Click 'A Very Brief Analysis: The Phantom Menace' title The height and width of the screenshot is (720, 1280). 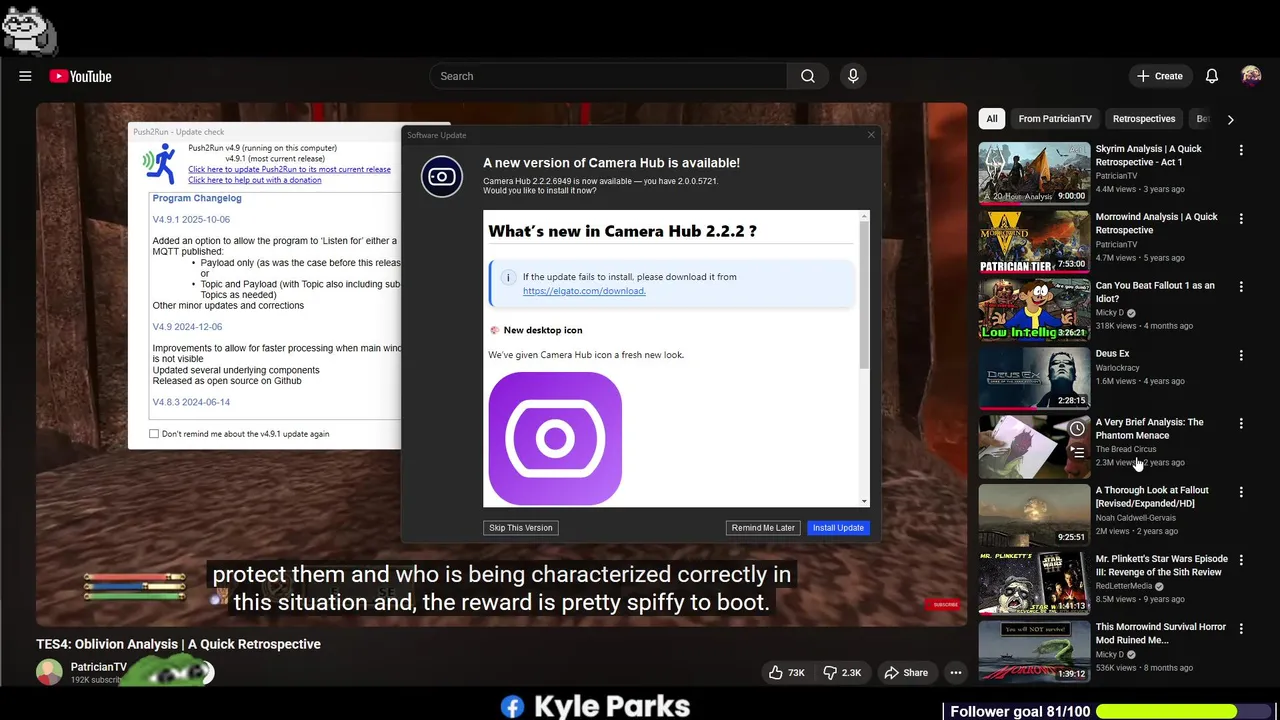point(1149,428)
